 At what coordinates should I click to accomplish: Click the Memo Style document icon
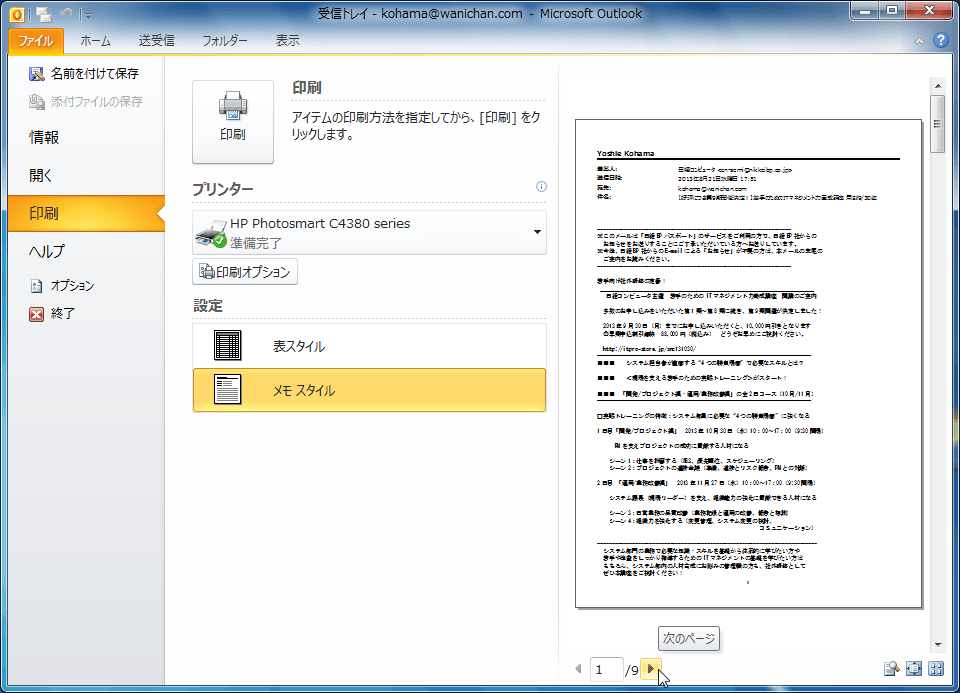pos(228,389)
